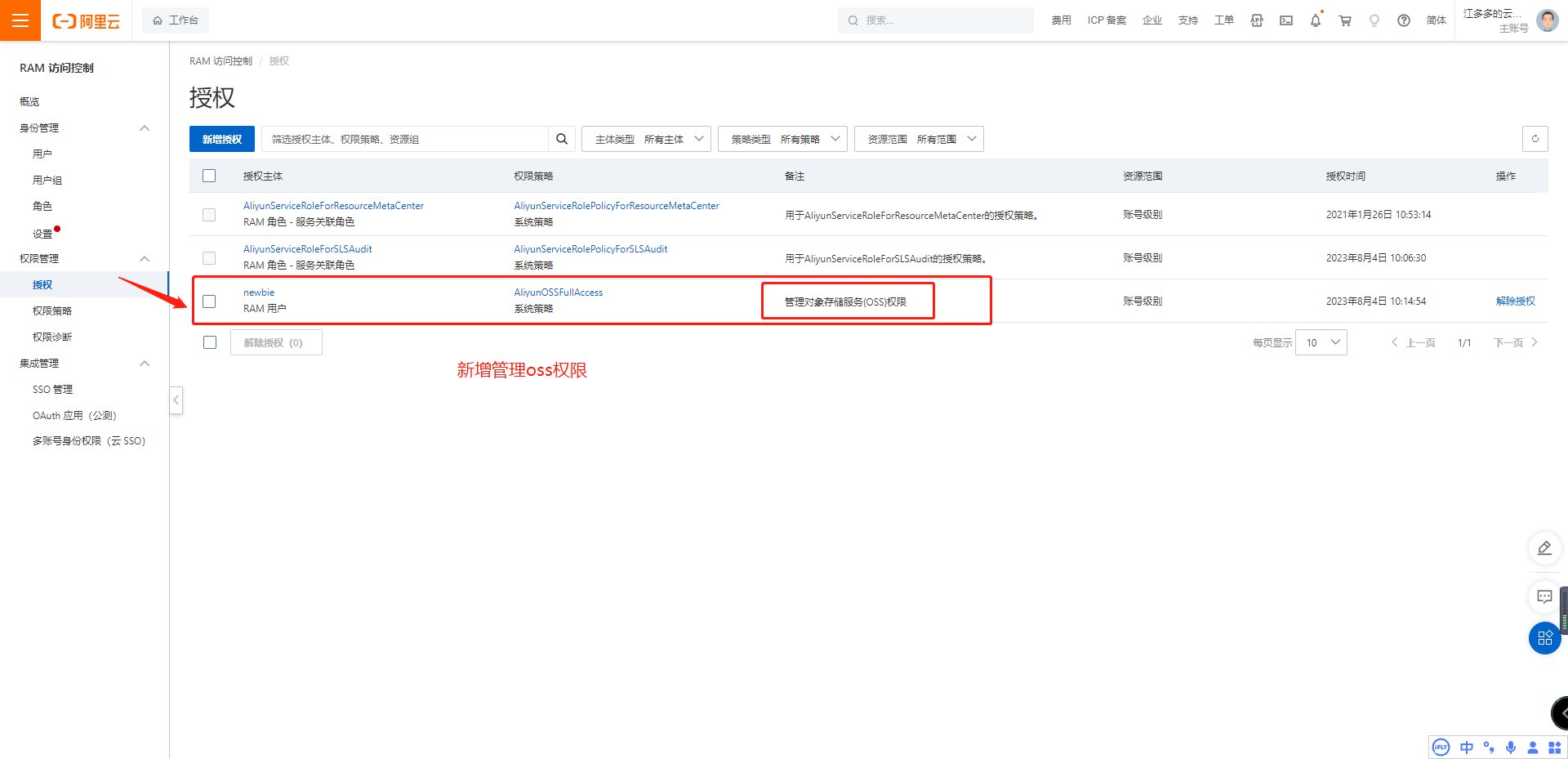Image resolution: width=1568 pixels, height=759 pixels.
Task: Open the 资源范围 filter dropdown
Action: click(919, 139)
